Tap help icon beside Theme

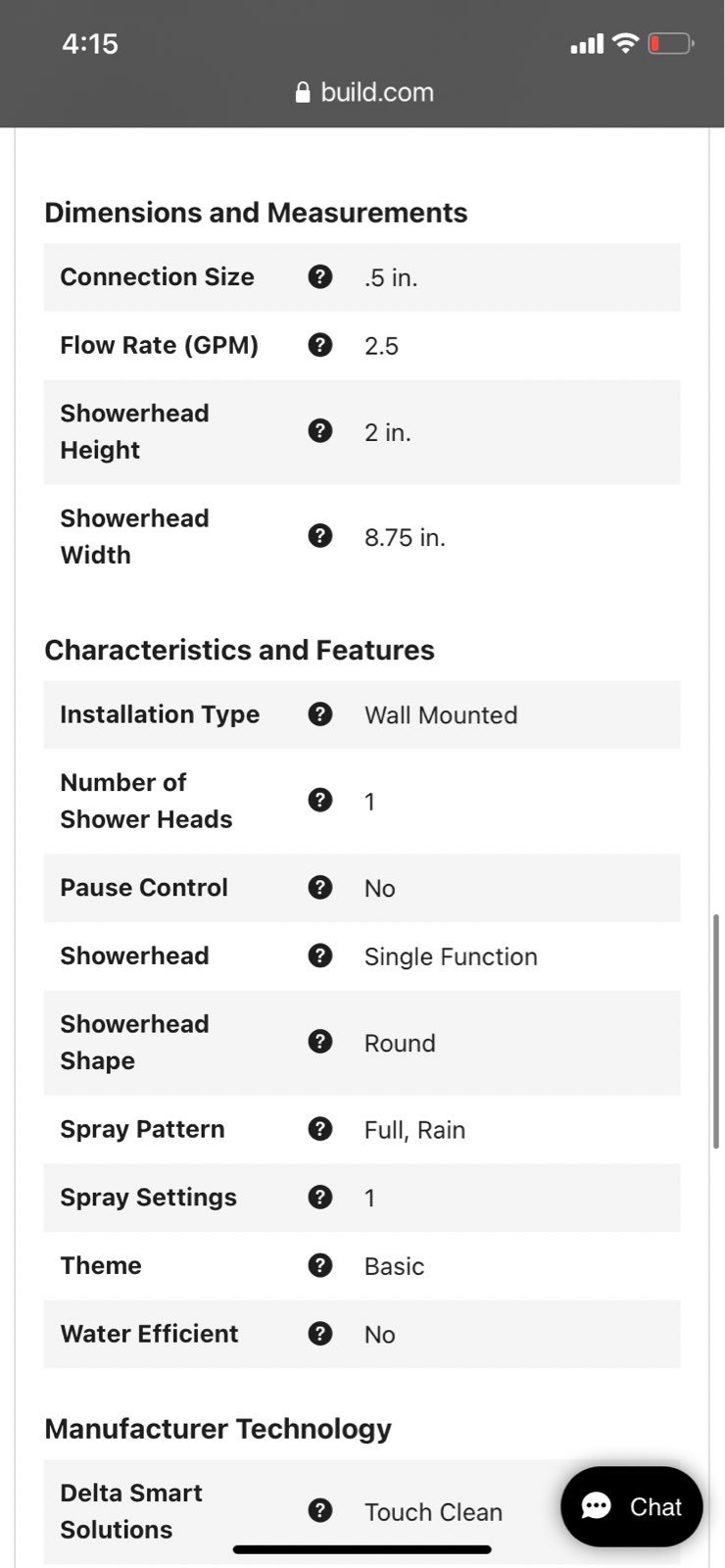(320, 1265)
